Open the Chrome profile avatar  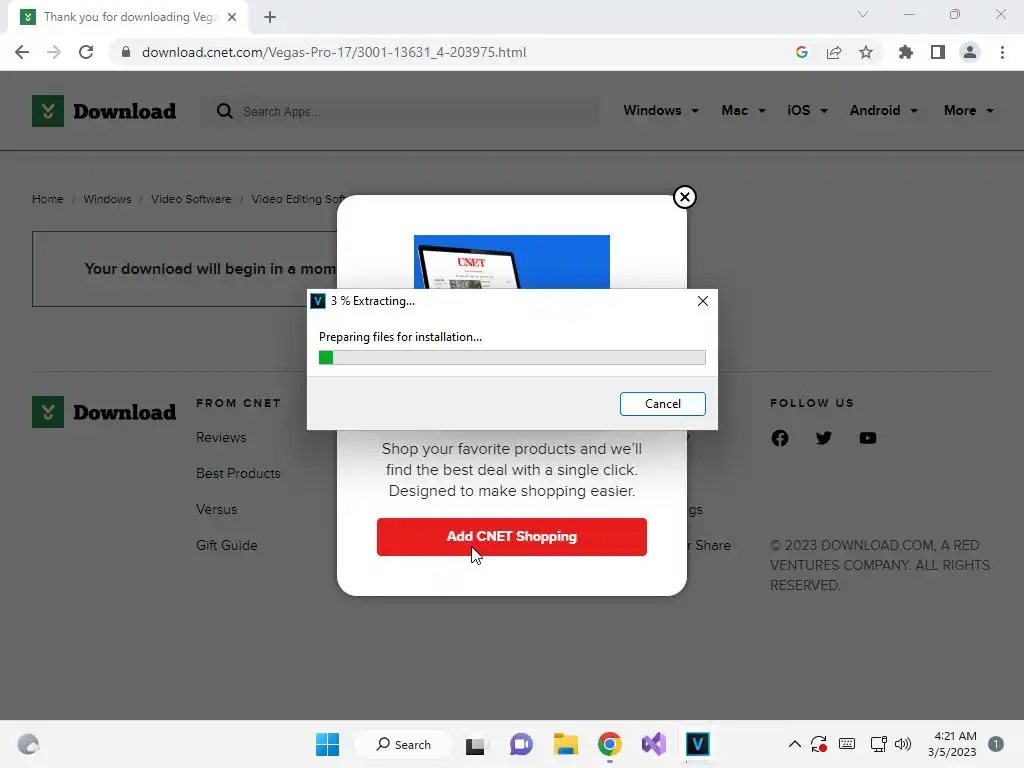tap(970, 52)
